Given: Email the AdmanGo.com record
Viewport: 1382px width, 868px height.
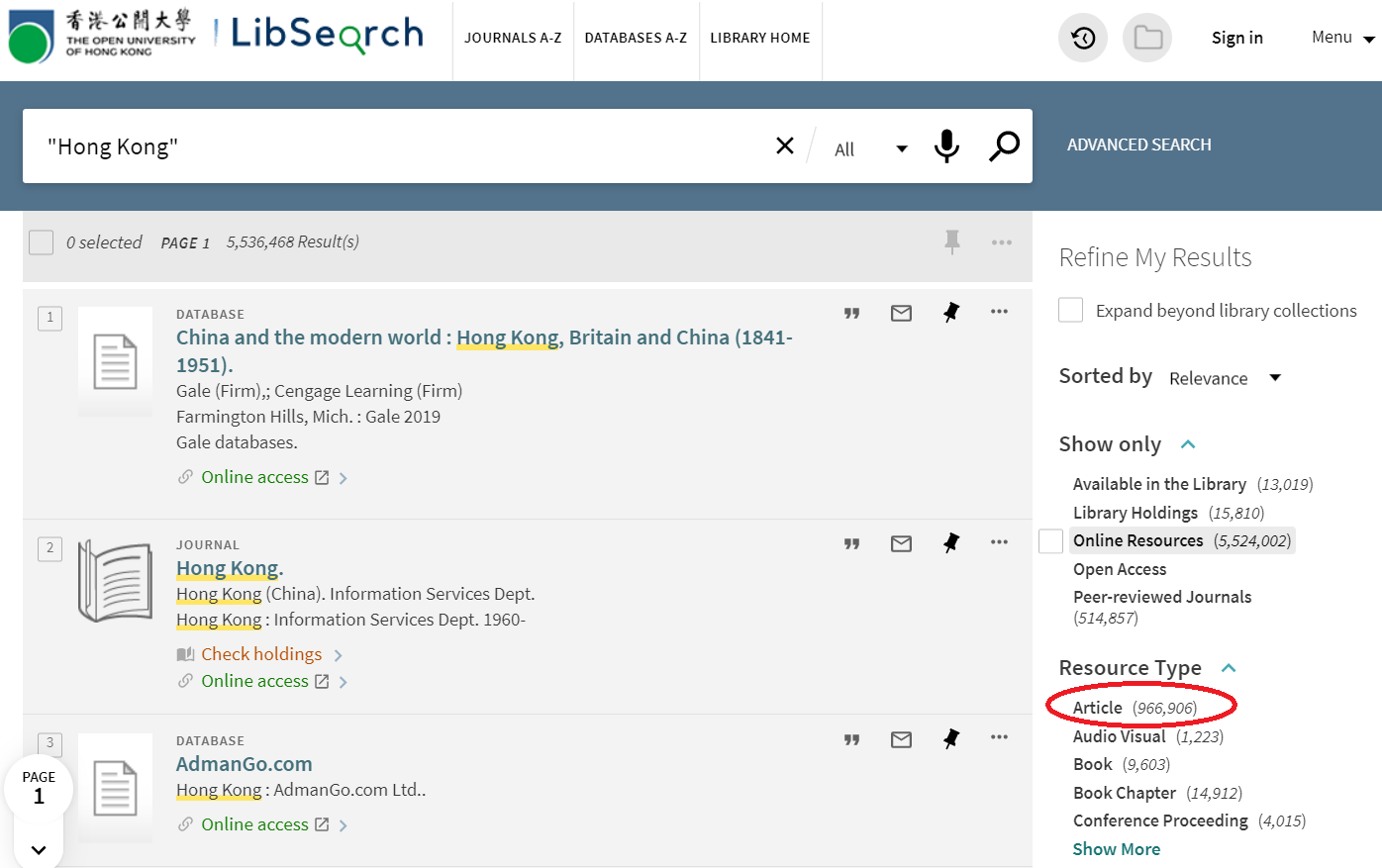Looking at the screenshot, I should (901, 739).
